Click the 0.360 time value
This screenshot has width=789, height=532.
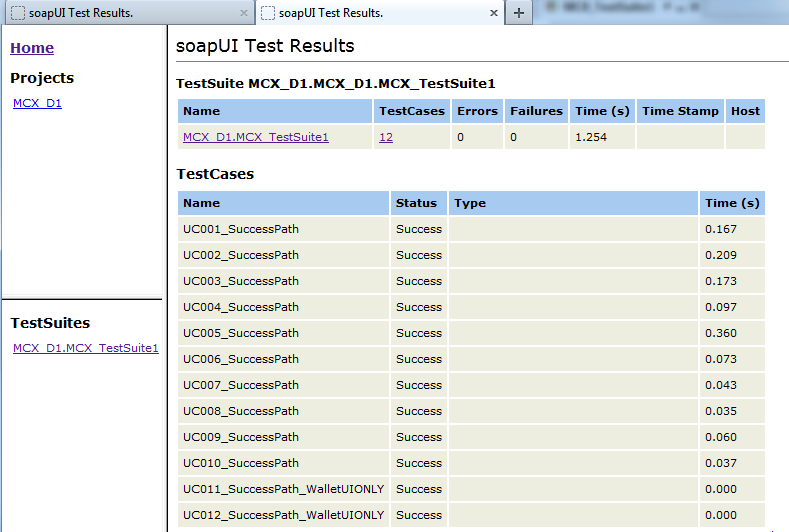point(721,333)
